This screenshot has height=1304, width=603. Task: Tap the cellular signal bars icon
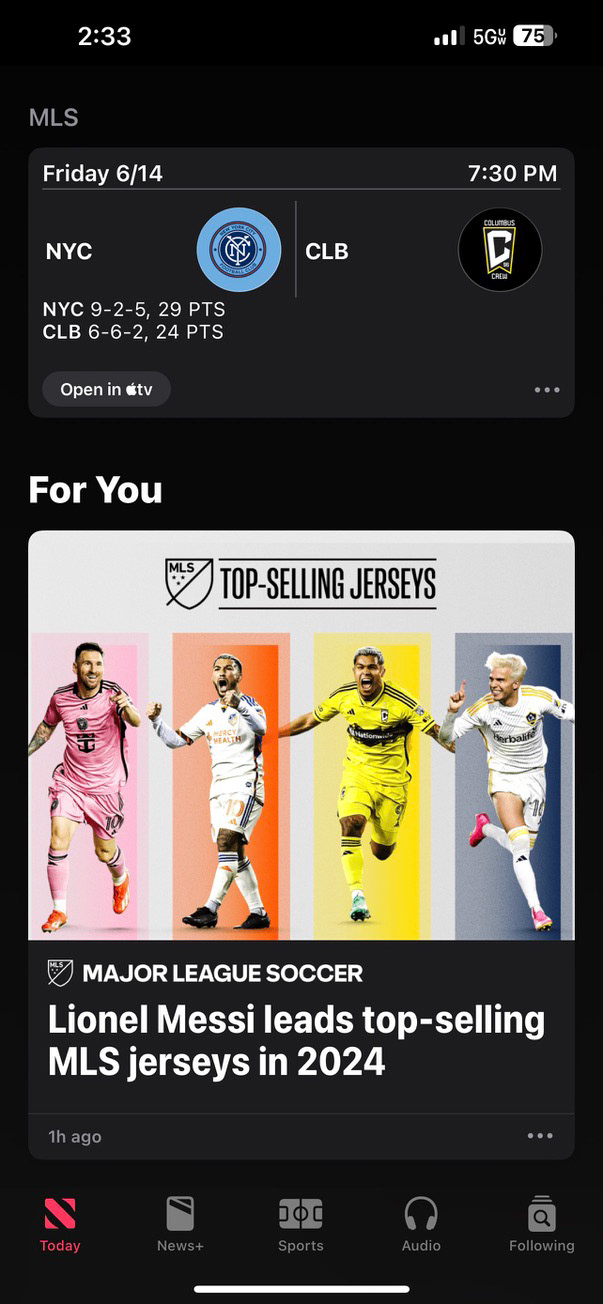pos(449,37)
